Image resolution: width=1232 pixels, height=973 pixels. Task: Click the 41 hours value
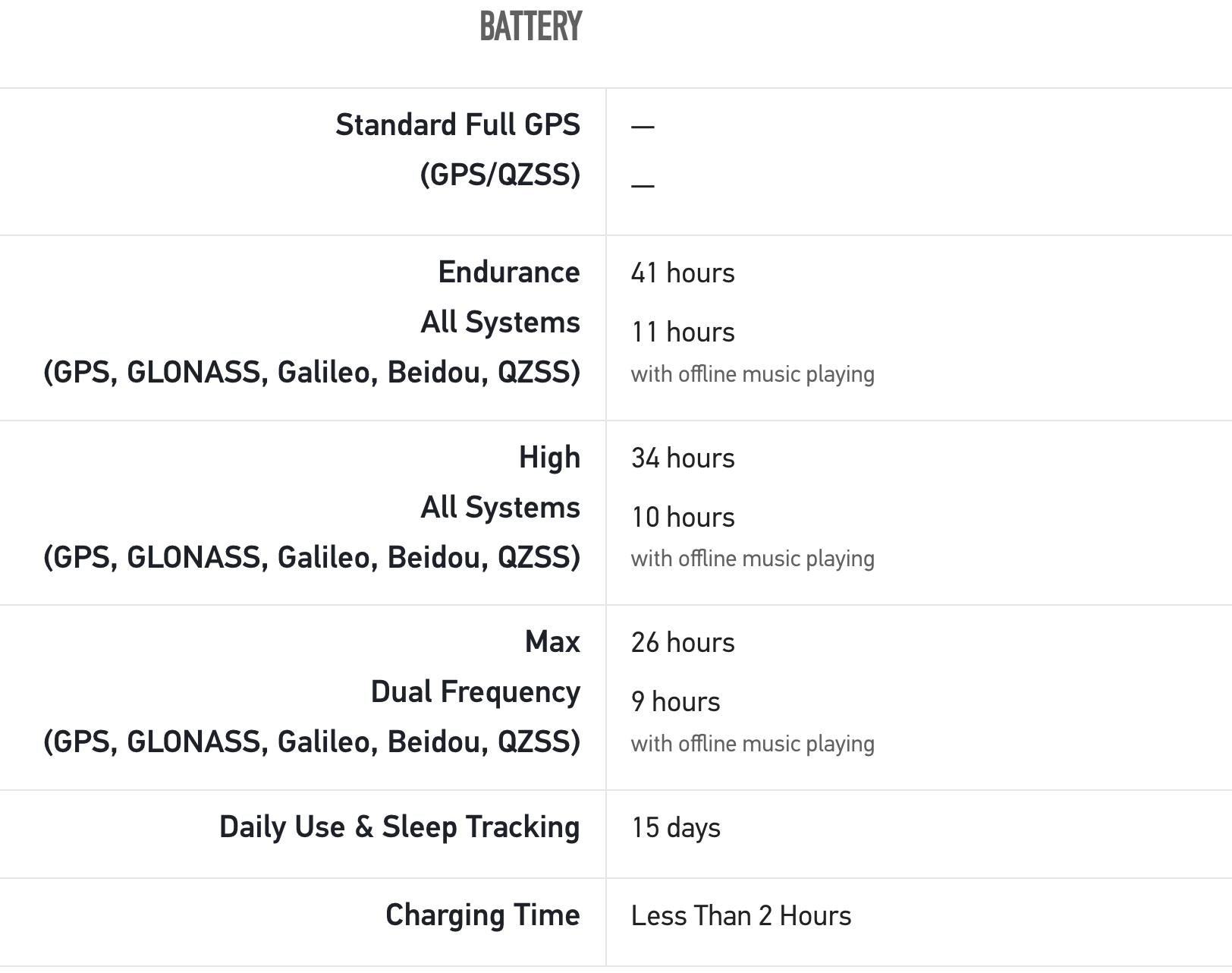click(x=683, y=272)
